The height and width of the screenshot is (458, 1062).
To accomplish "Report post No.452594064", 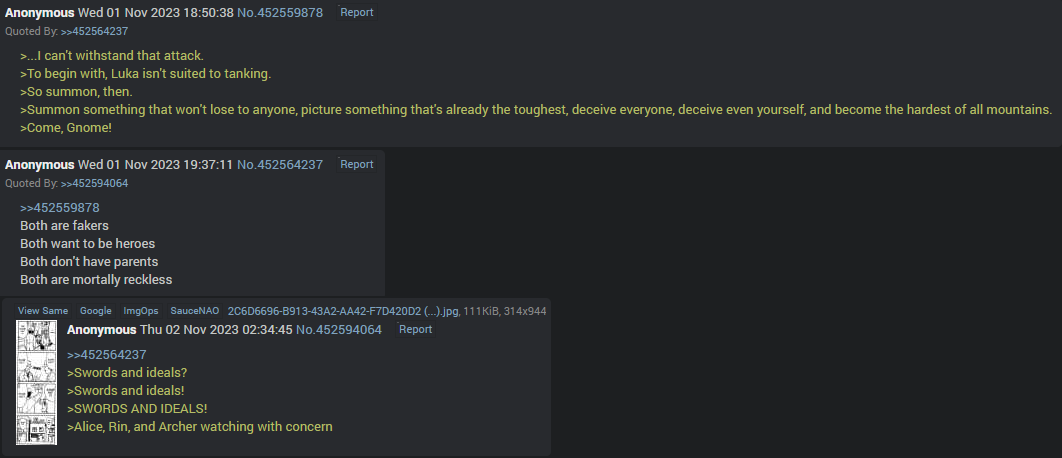I will (x=415, y=329).
